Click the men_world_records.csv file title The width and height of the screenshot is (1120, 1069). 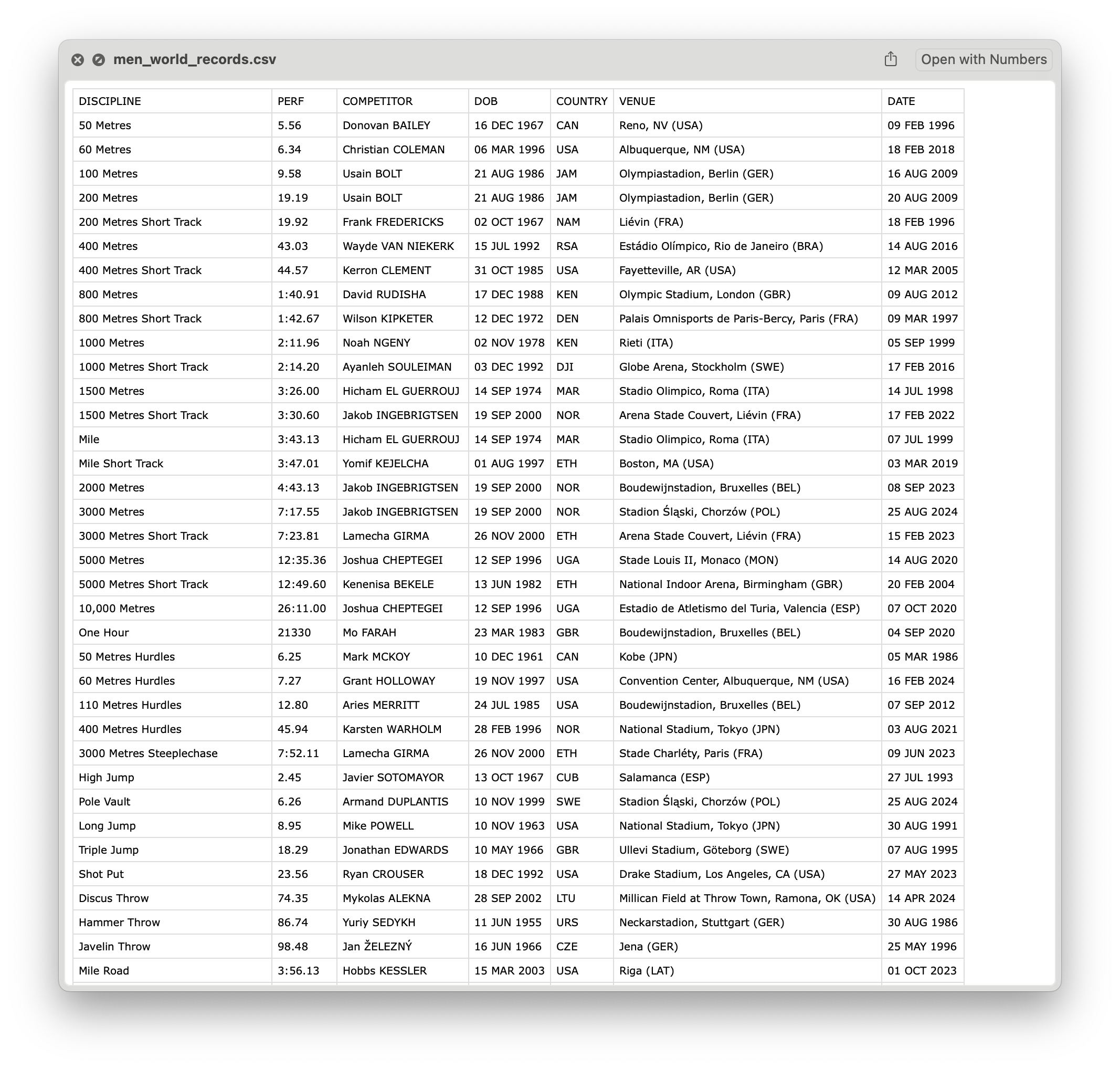(194, 60)
